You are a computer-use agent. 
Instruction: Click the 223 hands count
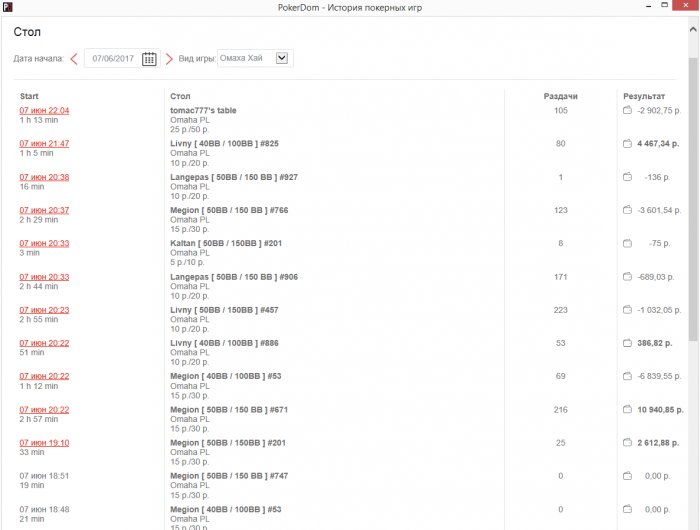pos(560,310)
